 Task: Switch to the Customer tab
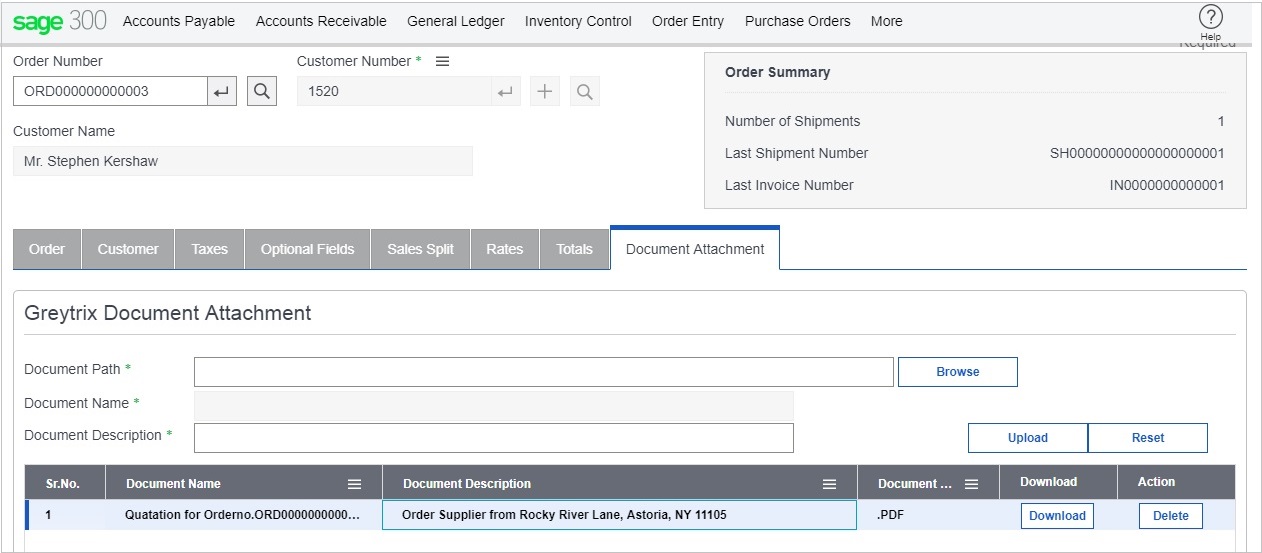click(128, 249)
